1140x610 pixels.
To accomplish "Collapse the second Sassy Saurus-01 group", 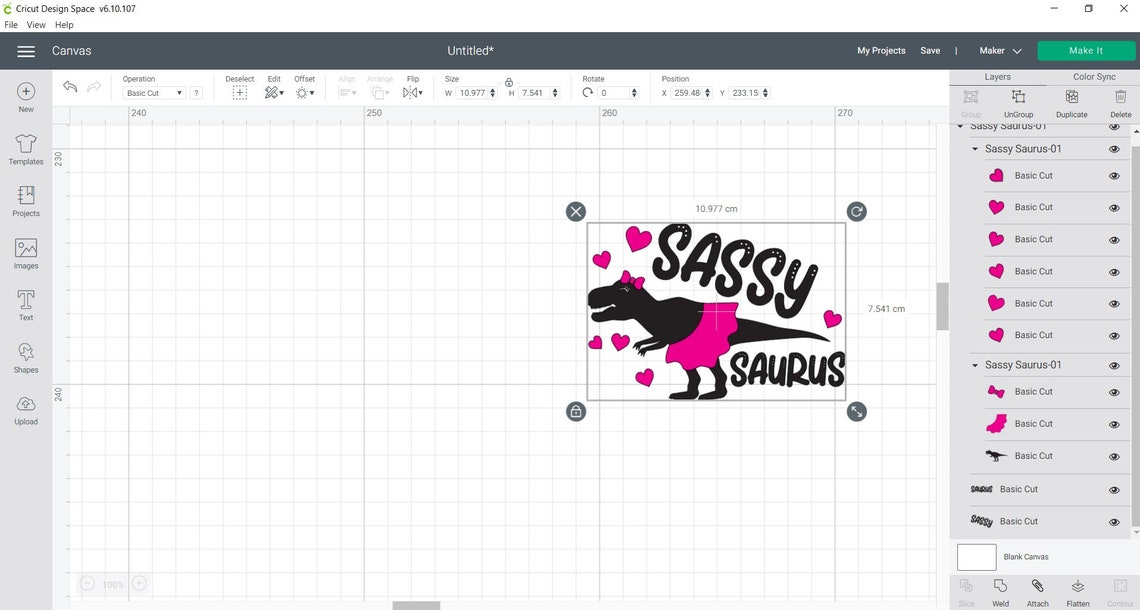I will [975, 365].
